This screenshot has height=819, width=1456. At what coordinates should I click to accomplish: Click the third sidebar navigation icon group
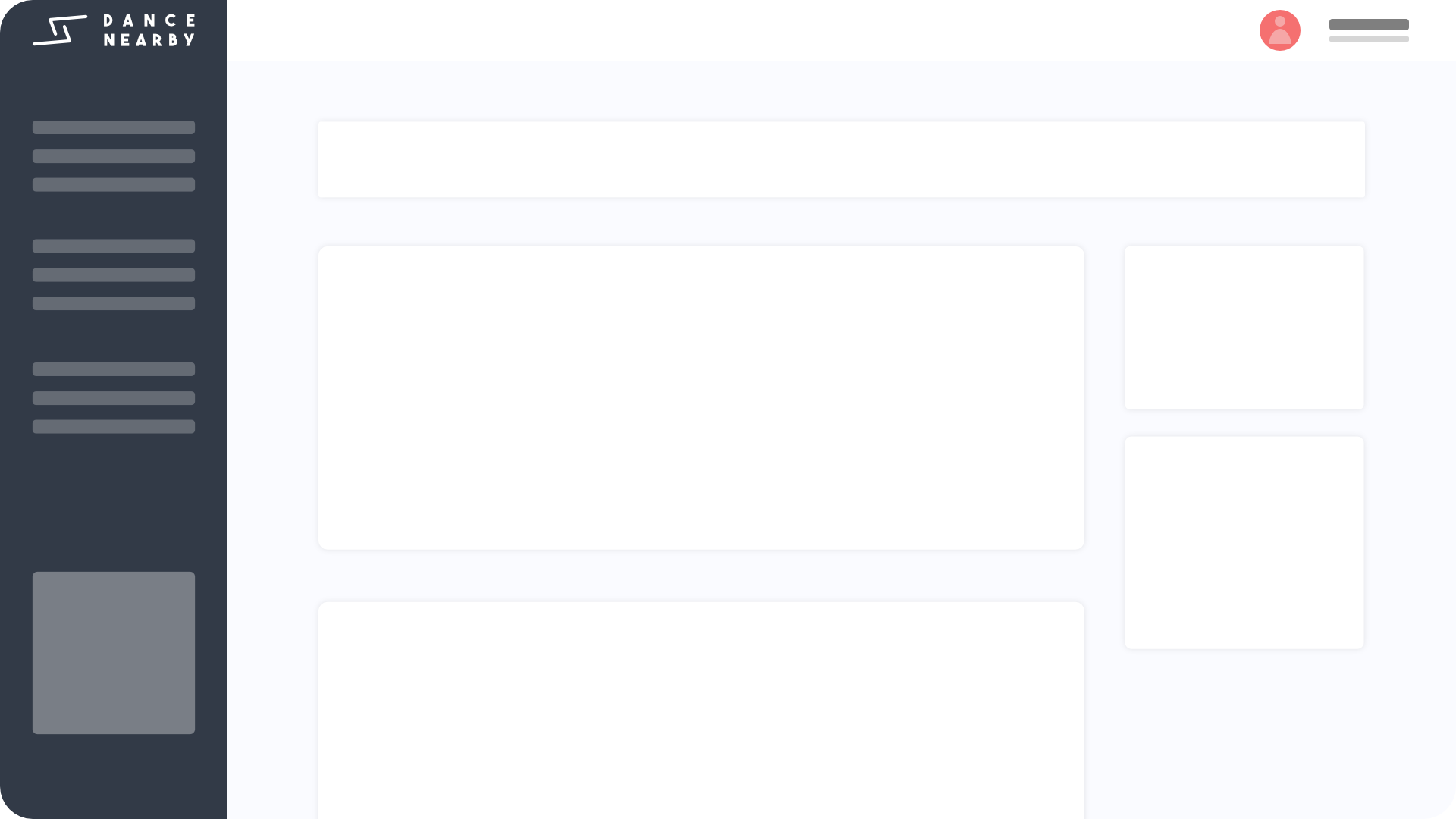click(113, 398)
